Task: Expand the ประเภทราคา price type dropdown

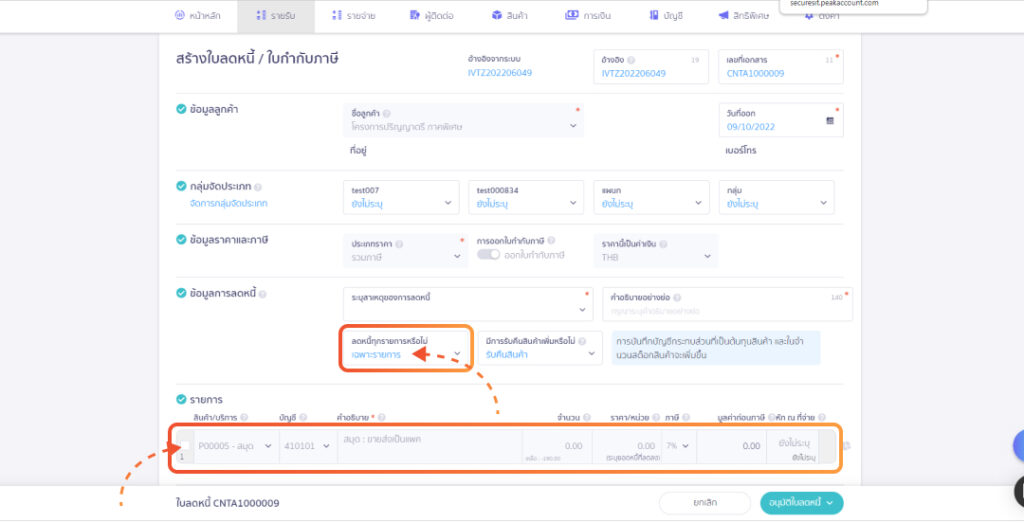Action: point(457,257)
